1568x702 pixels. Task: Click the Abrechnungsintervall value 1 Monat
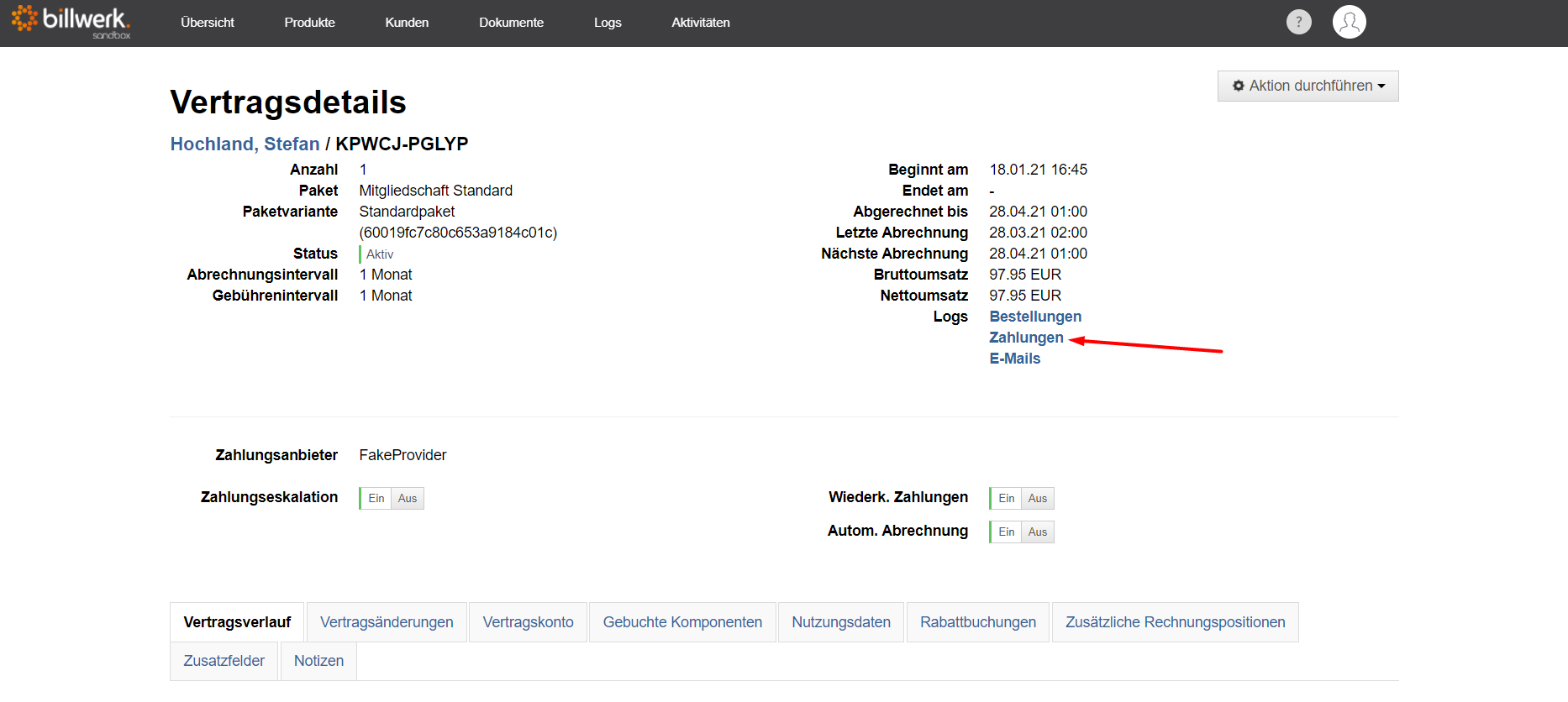point(386,275)
